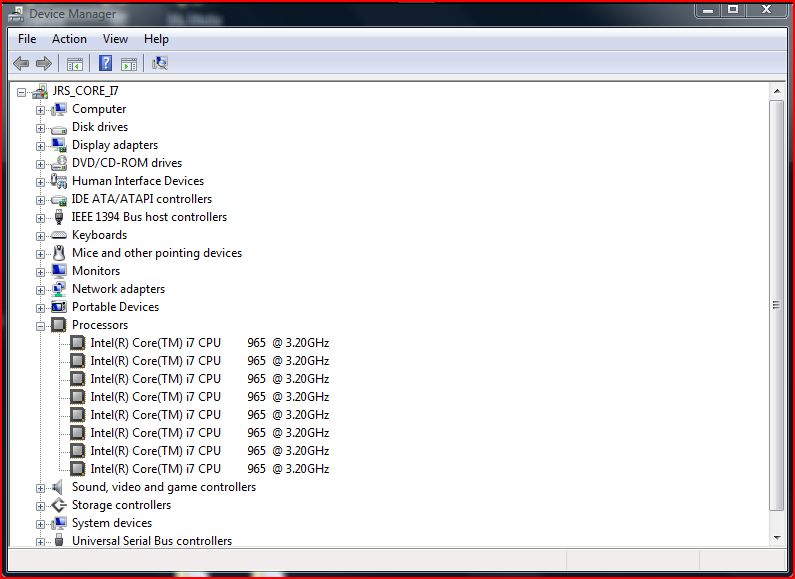795x579 pixels.
Task: Click the Sound, video and game controllers icon
Action: 57,487
